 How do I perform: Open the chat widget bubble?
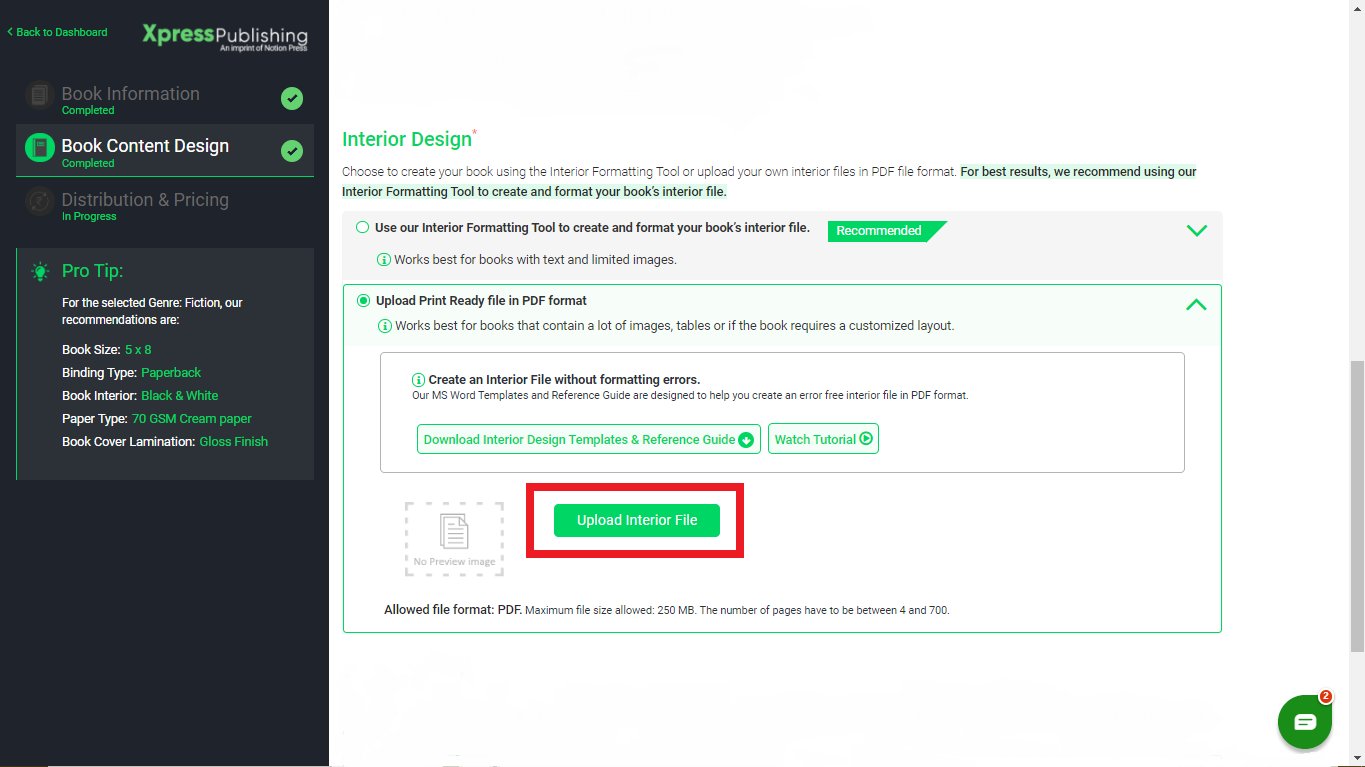[1305, 722]
